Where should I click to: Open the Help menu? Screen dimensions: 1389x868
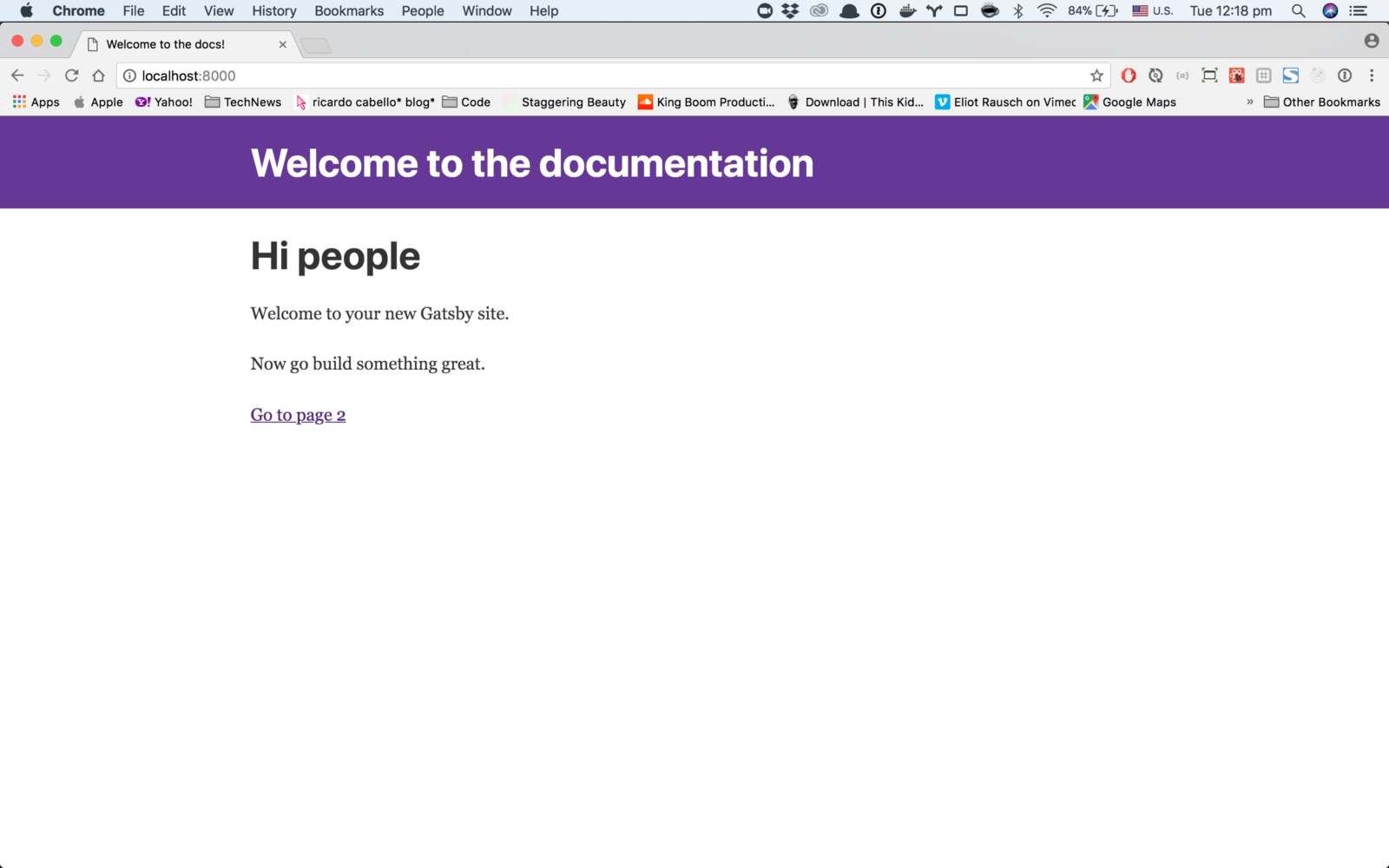[544, 10]
